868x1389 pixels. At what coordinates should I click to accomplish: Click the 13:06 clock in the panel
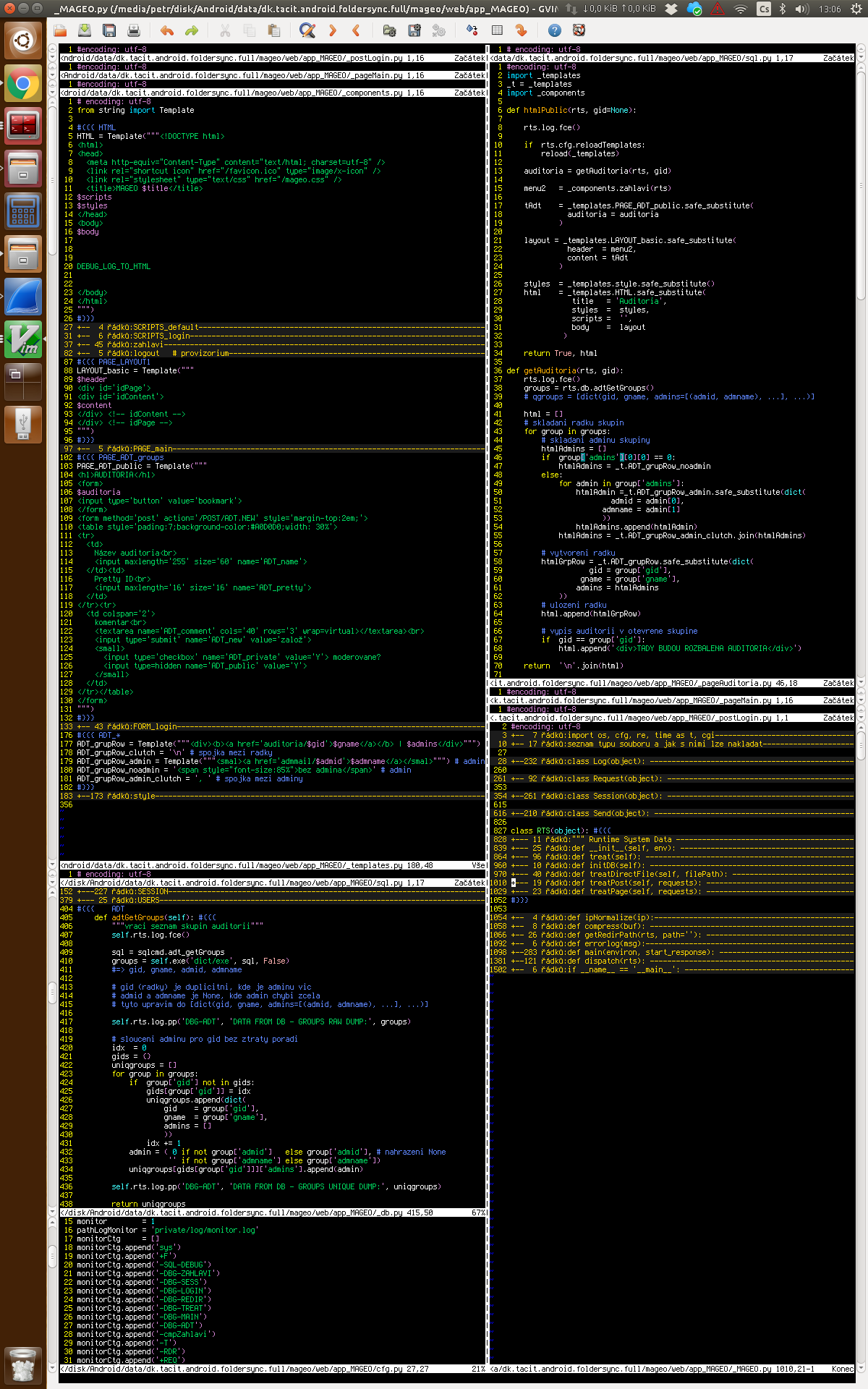(830, 9)
